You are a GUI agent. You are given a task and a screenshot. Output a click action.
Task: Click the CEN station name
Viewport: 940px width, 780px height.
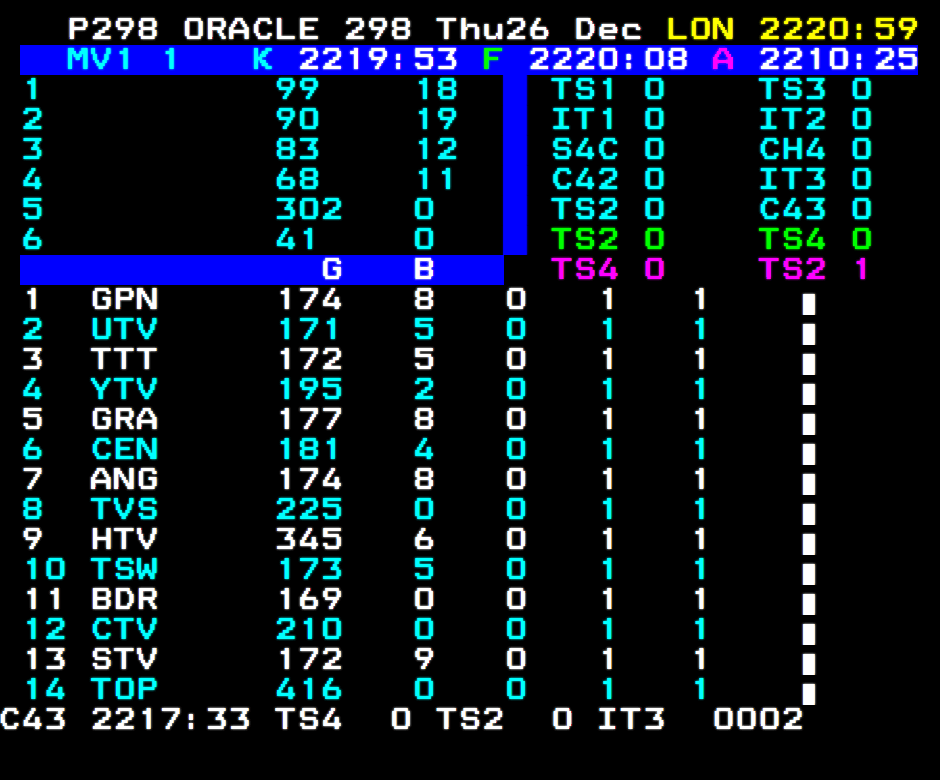pyautogui.click(x=124, y=448)
